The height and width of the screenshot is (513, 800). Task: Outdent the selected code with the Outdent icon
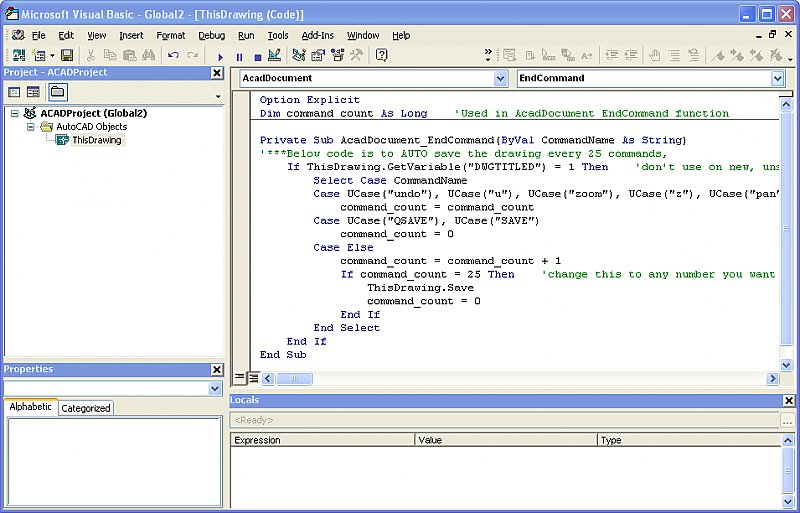pyautogui.click(x=631, y=55)
